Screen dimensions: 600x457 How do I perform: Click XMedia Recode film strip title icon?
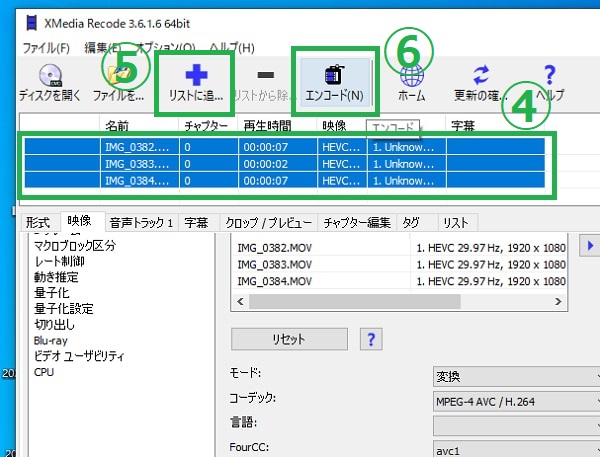[x=32, y=23]
